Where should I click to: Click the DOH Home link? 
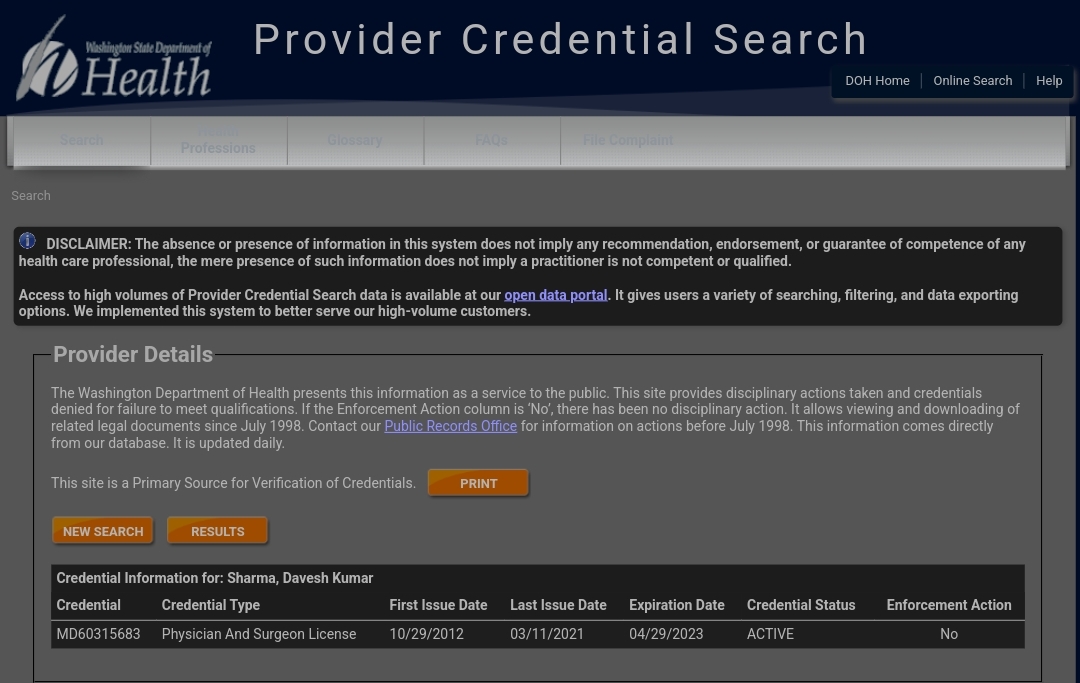pos(878,81)
